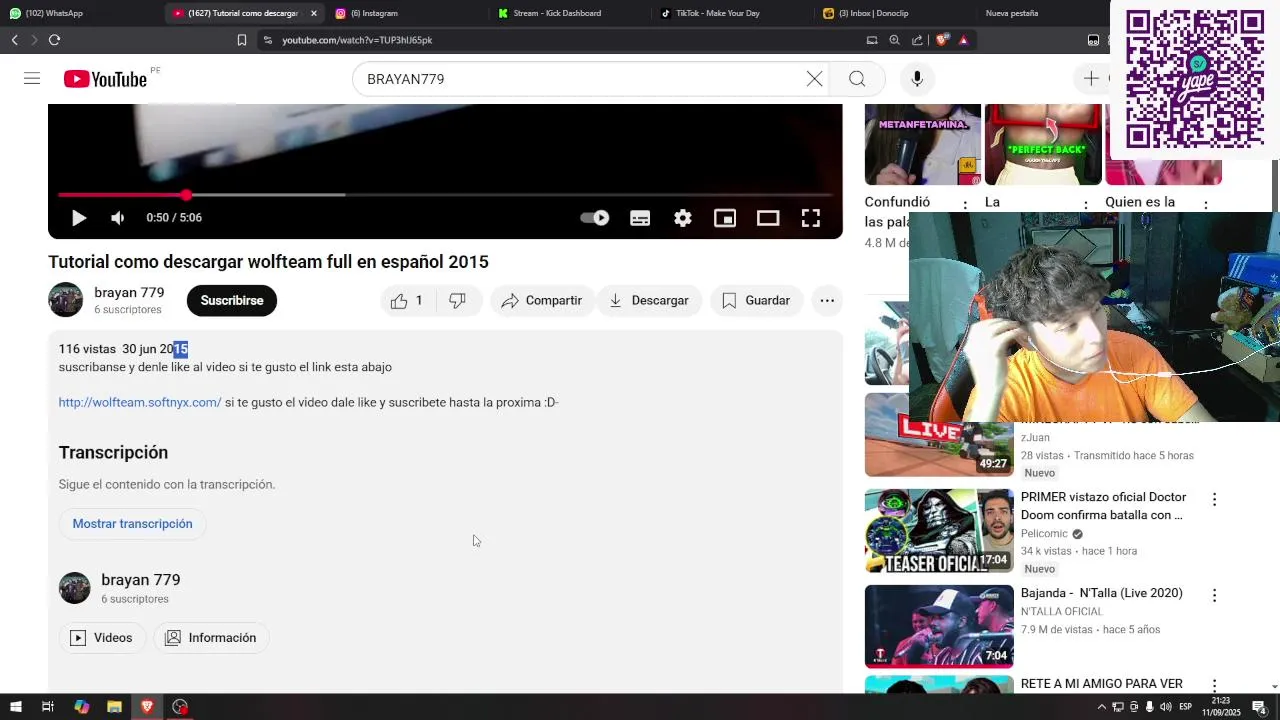Close the YouTube tutorial tab
Viewport: 1280px width, 720px height.
tap(314, 13)
